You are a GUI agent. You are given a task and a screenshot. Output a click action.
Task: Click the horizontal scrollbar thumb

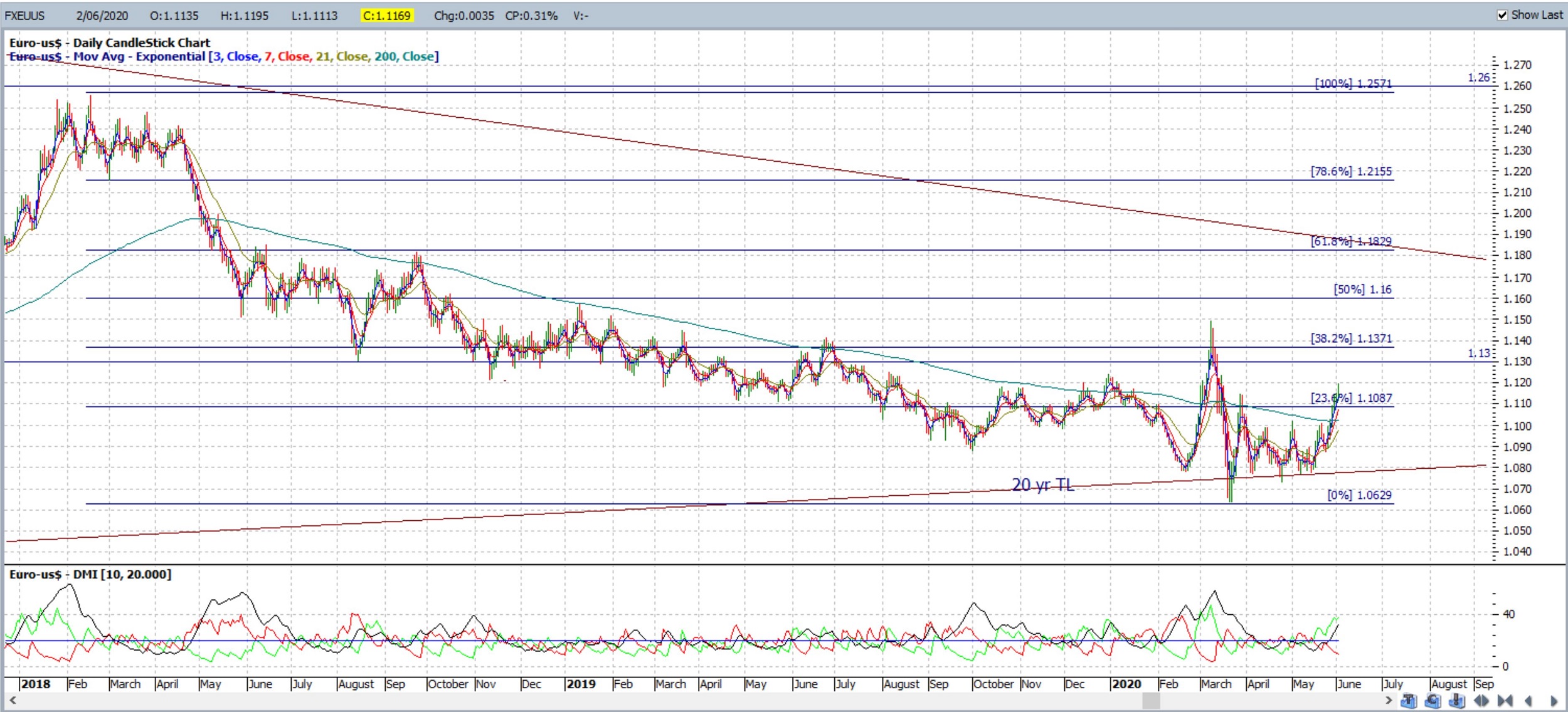pyautogui.click(x=1151, y=700)
